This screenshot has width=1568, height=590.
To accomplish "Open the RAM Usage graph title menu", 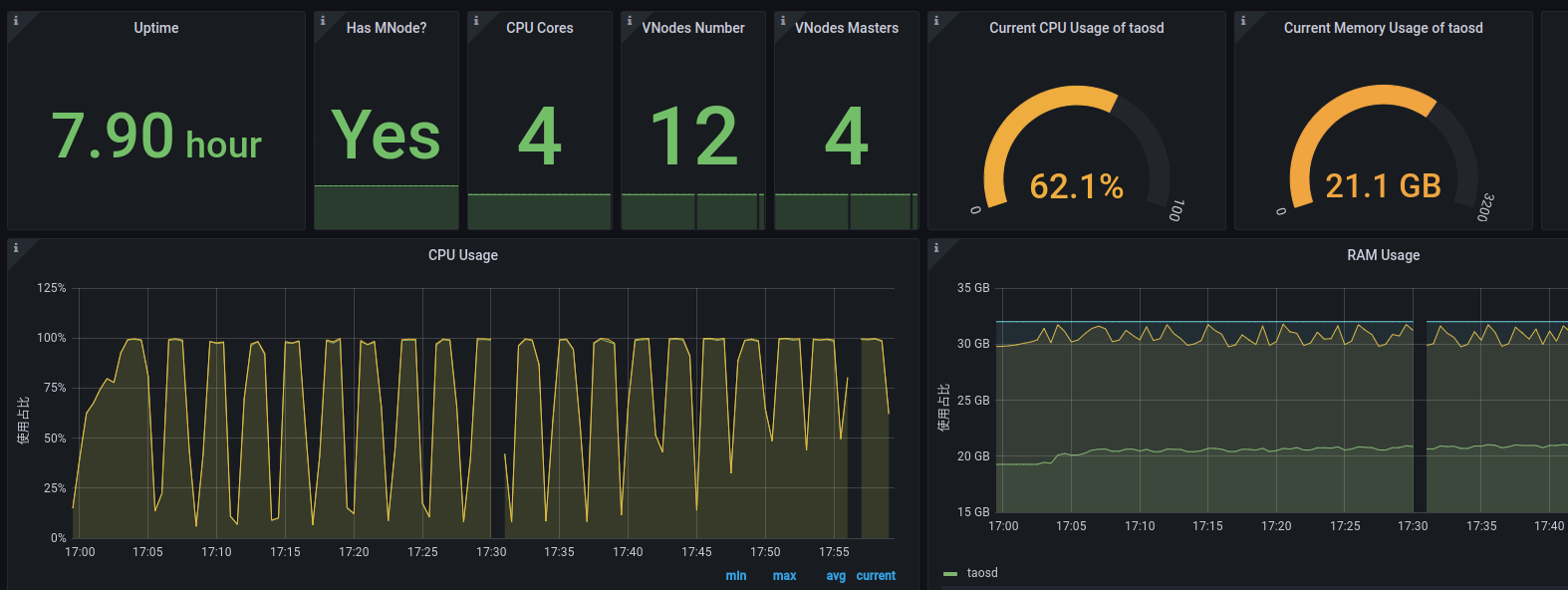I will pos(1384,255).
